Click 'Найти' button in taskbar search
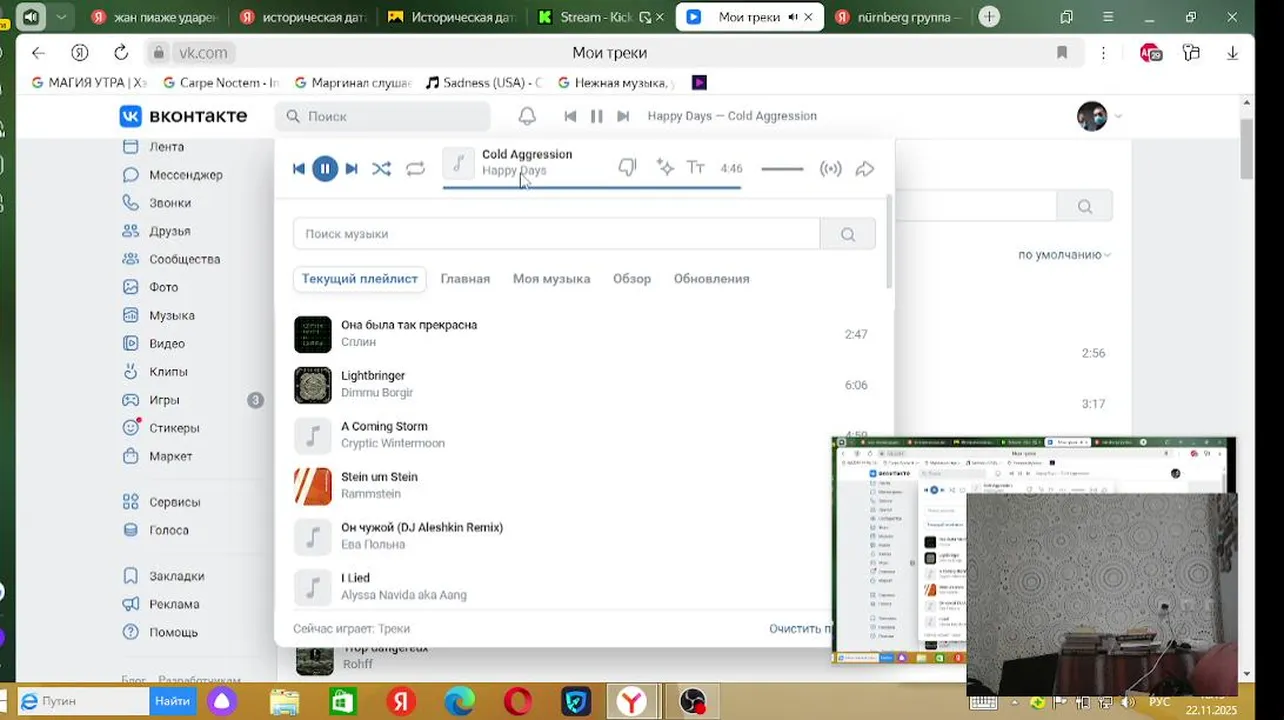 coord(172,702)
